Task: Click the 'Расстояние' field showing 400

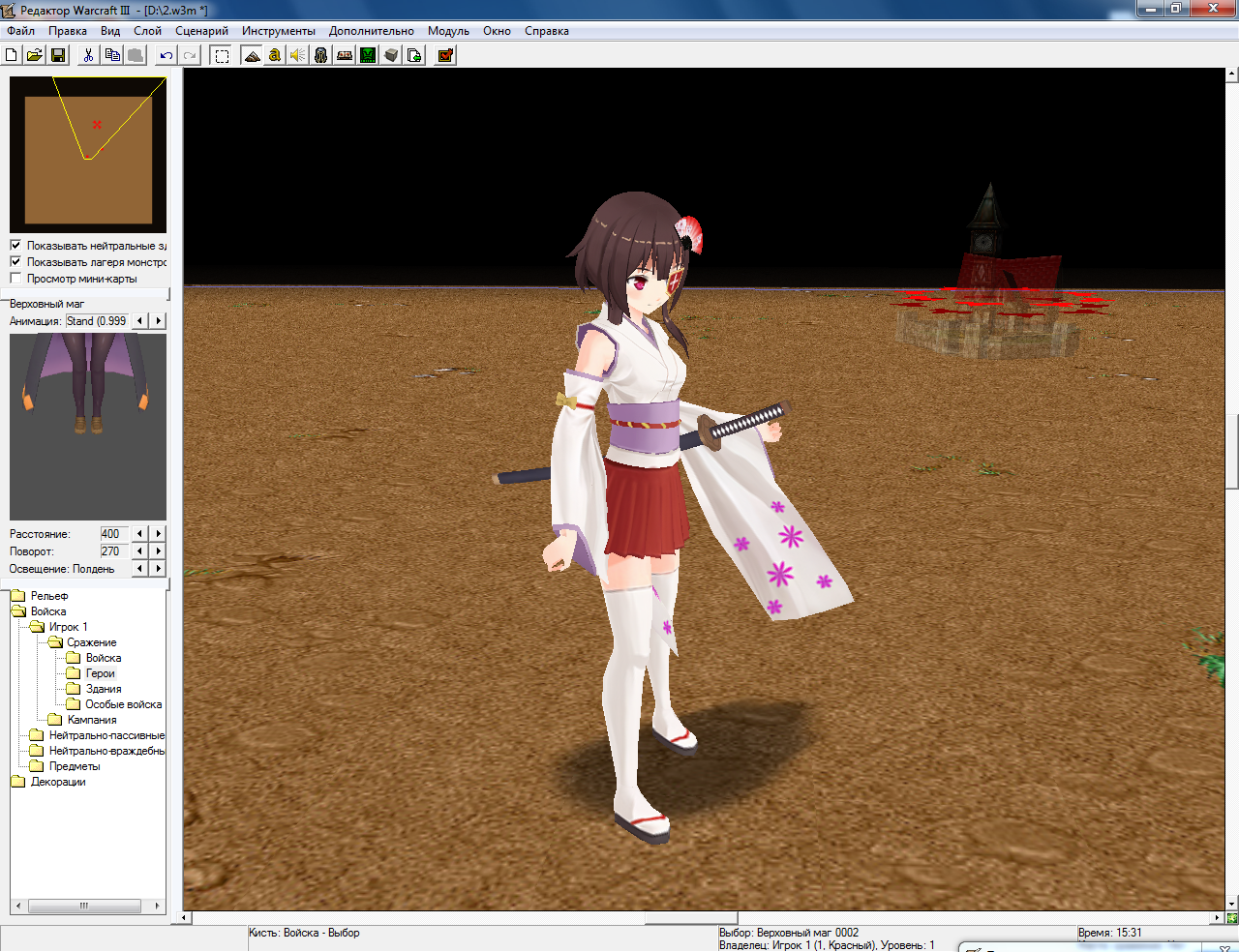Action: click(114, 534)
